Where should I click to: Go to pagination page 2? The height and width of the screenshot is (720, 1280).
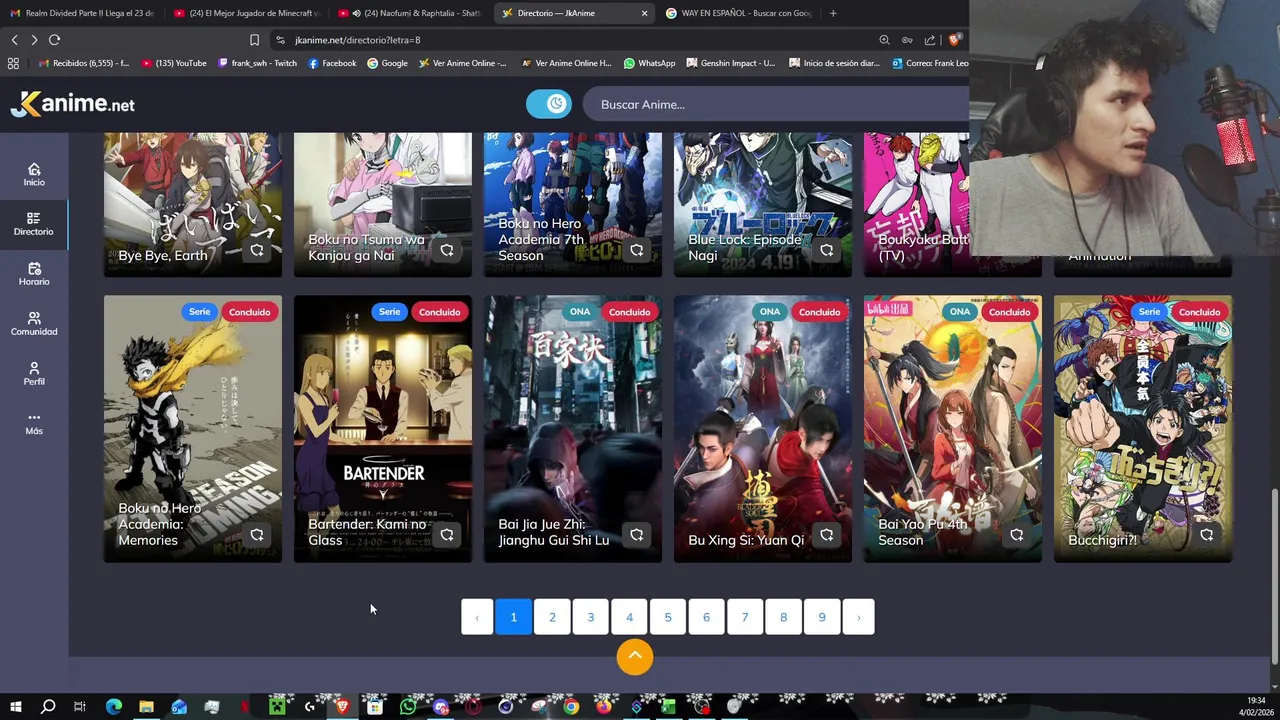[x=552, y=617]
